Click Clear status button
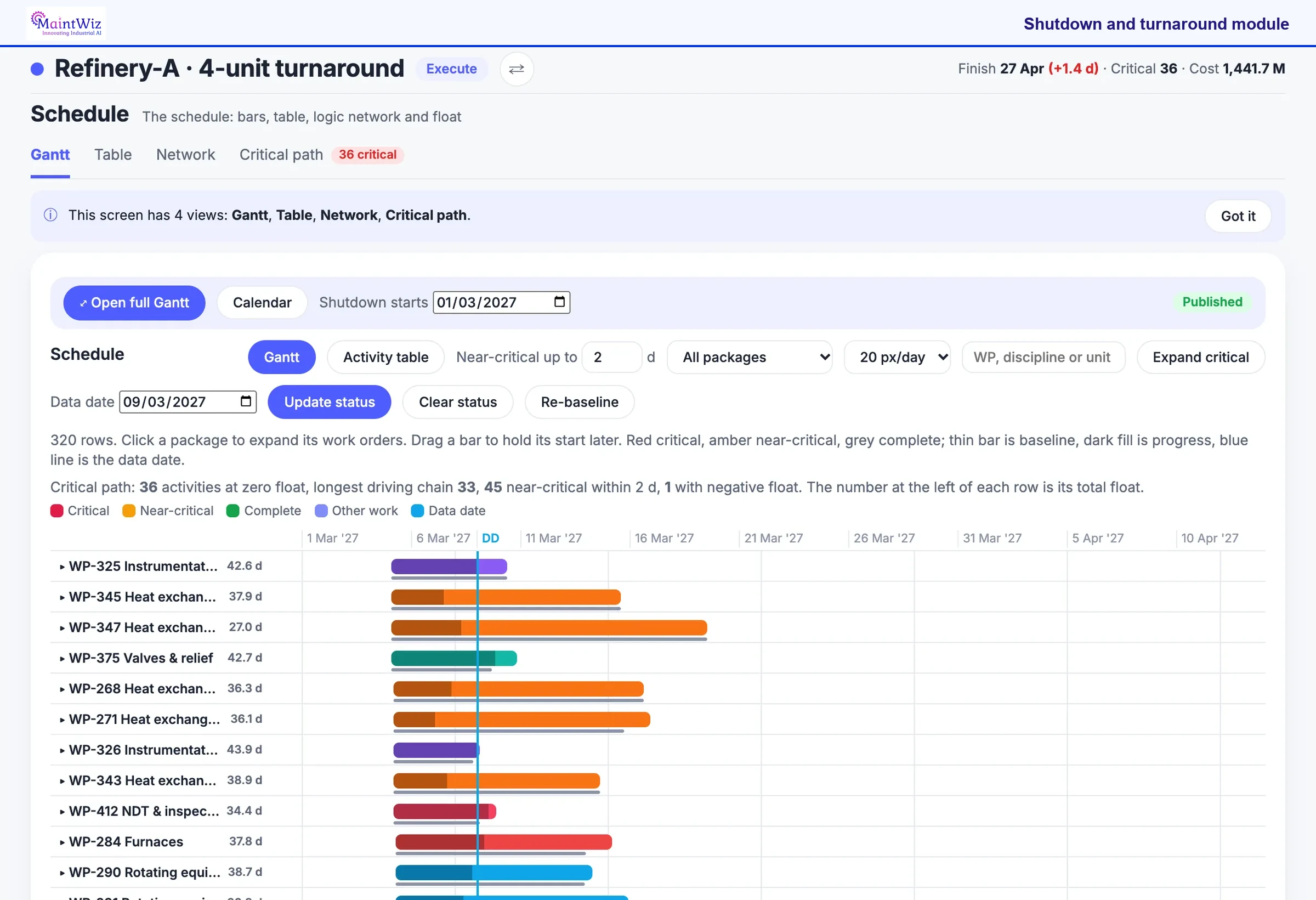Image resolution: width=1316 pixels, height=900 pixels. pos(457,401)
